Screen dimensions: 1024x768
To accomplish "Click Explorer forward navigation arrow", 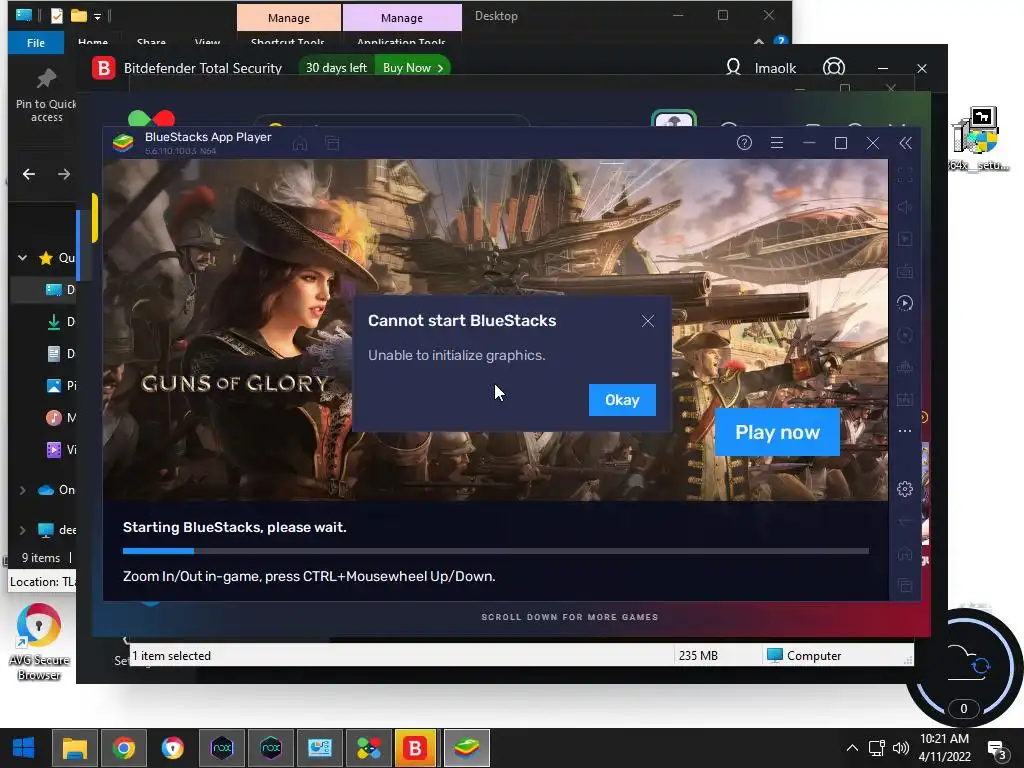I will pyautogui.click(x=63, y=174).
